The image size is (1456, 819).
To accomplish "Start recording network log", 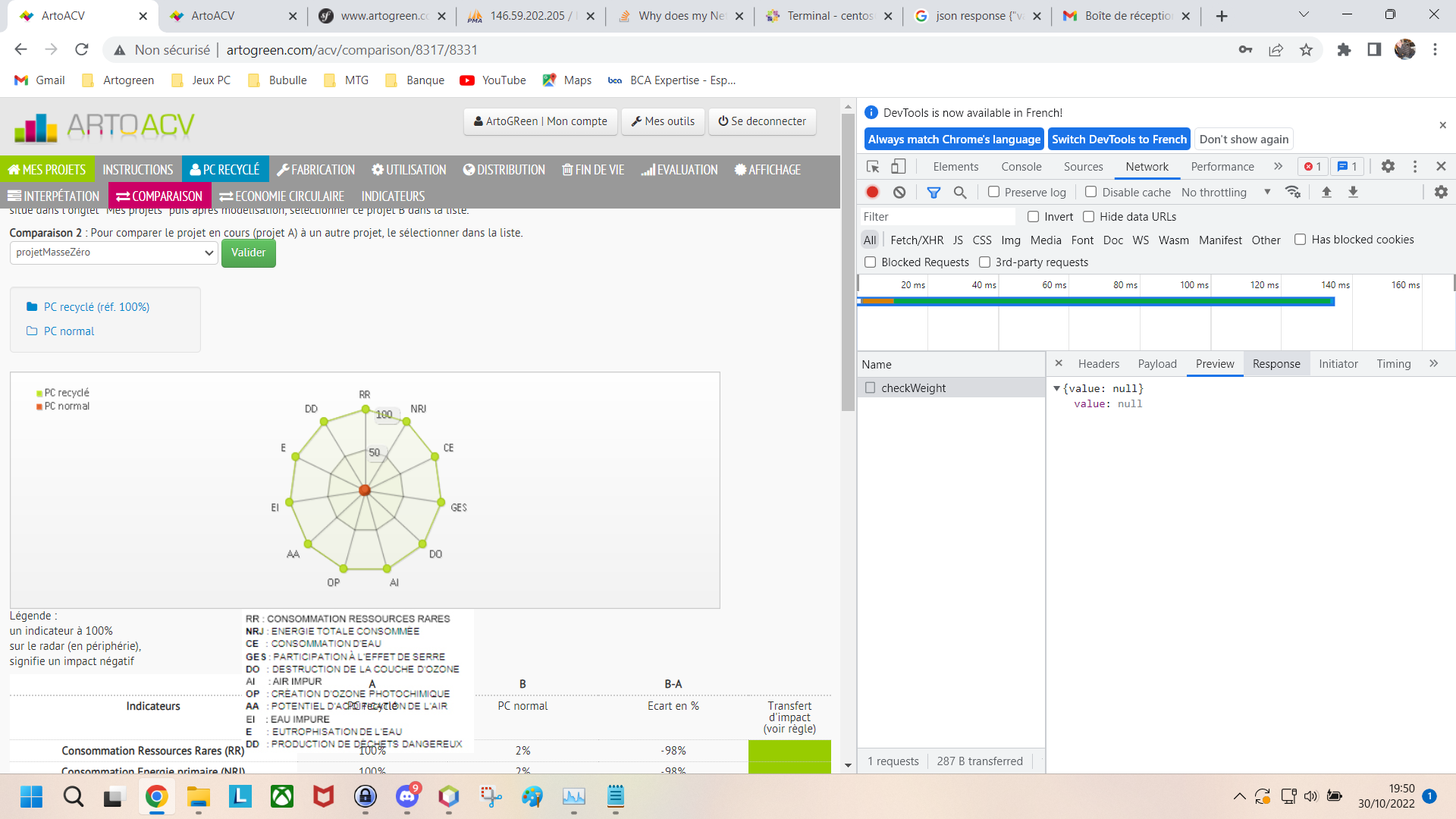I will [x=872, y=192].
